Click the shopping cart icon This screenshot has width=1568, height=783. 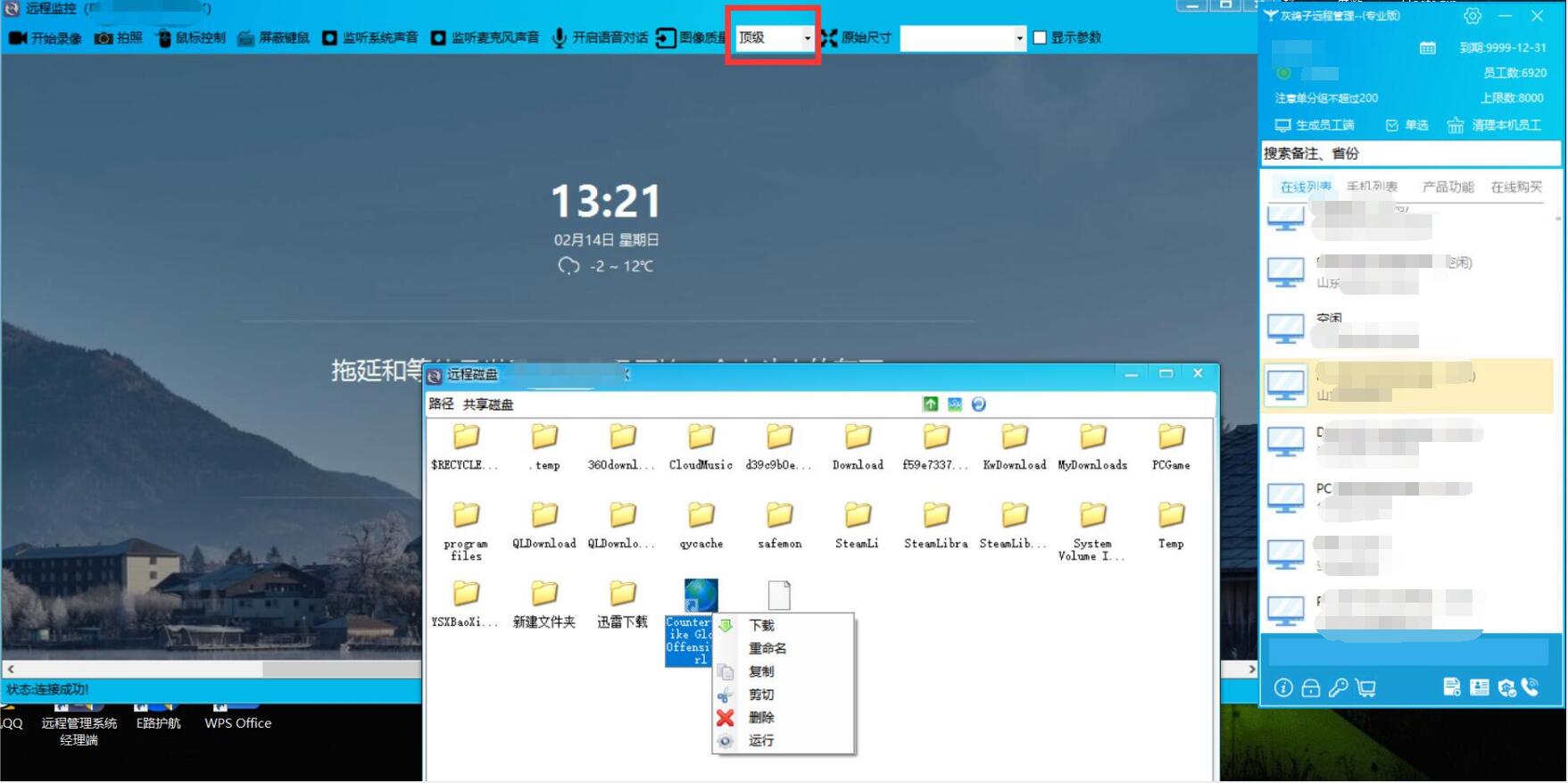click(x=1365, y=687)
